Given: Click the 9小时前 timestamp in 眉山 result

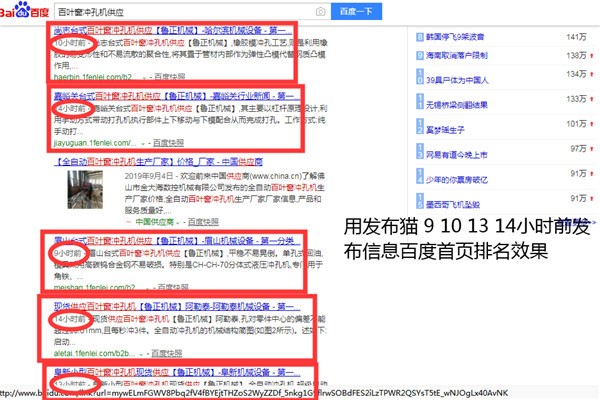Looking at the screenshot, I should (68, 253).
